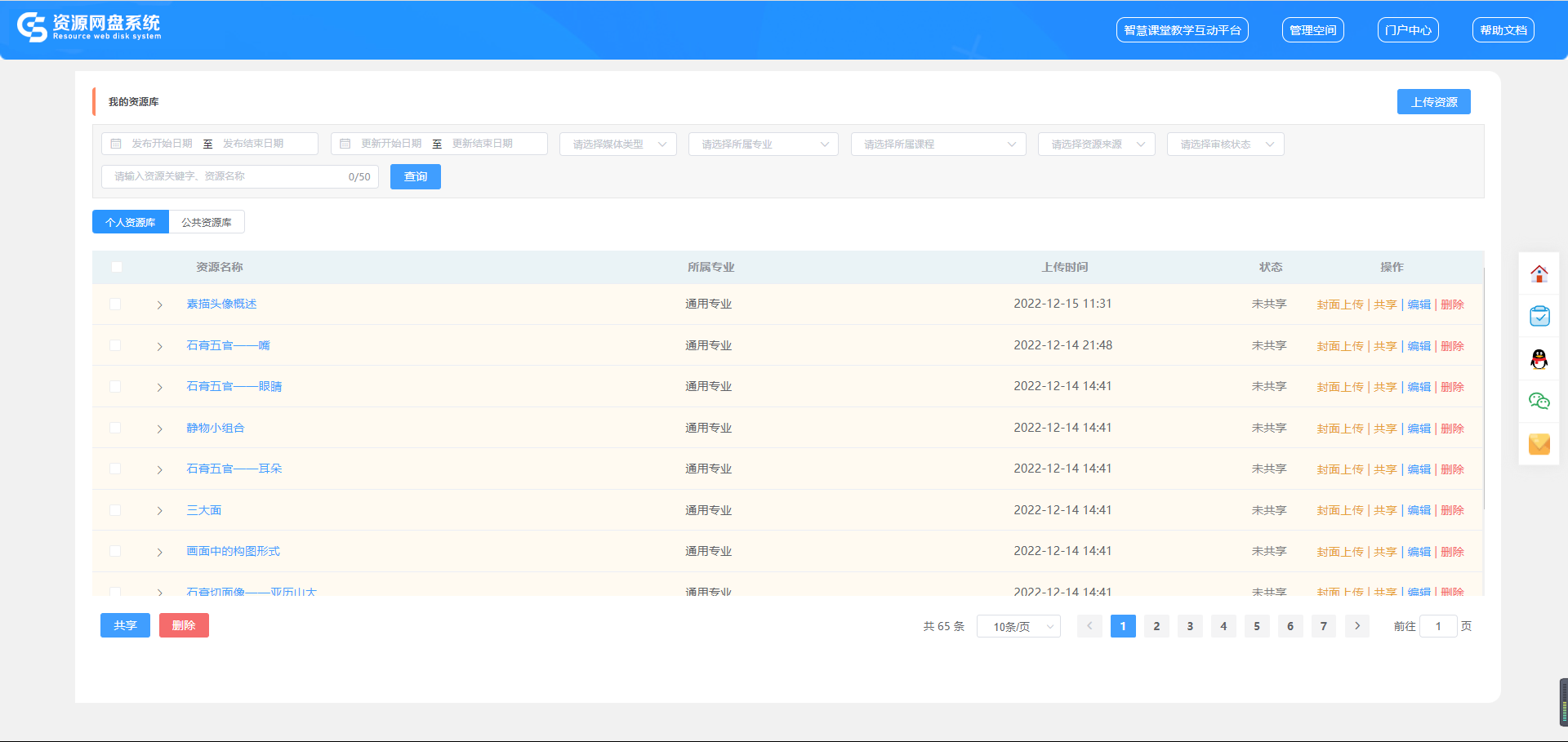Image resolution: width=1568 pixels, height=742 pixels.
Task: Click the 上传资源 button
Action: (1433, 102)
